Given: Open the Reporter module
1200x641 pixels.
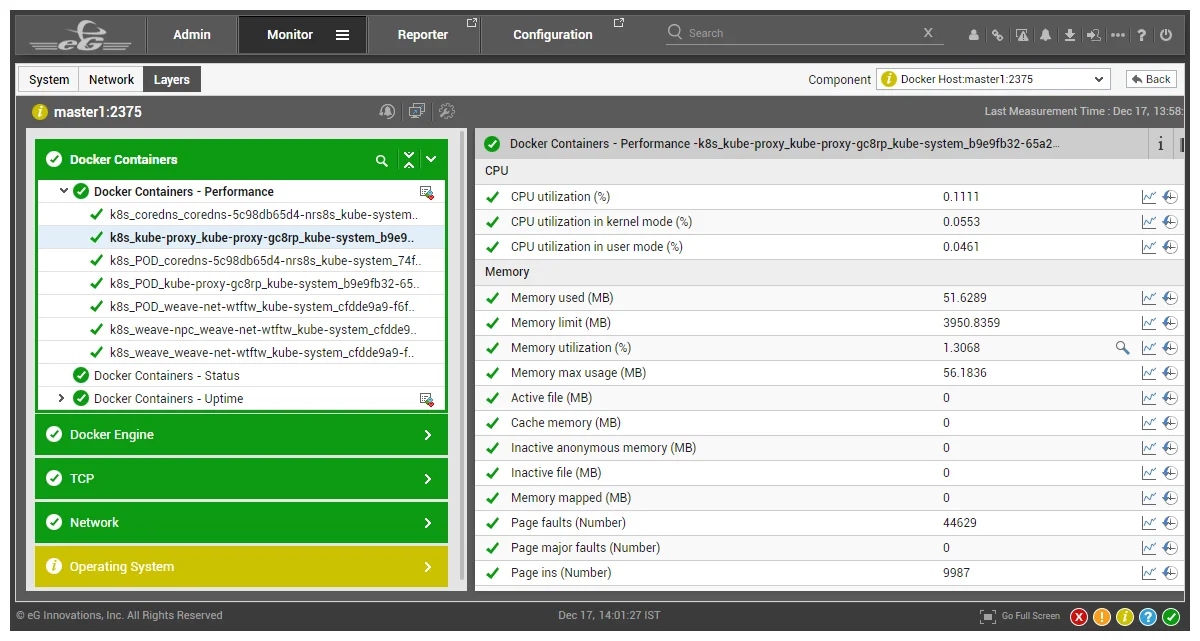Looking at the screenshot, I should click(x=424, y=35).
